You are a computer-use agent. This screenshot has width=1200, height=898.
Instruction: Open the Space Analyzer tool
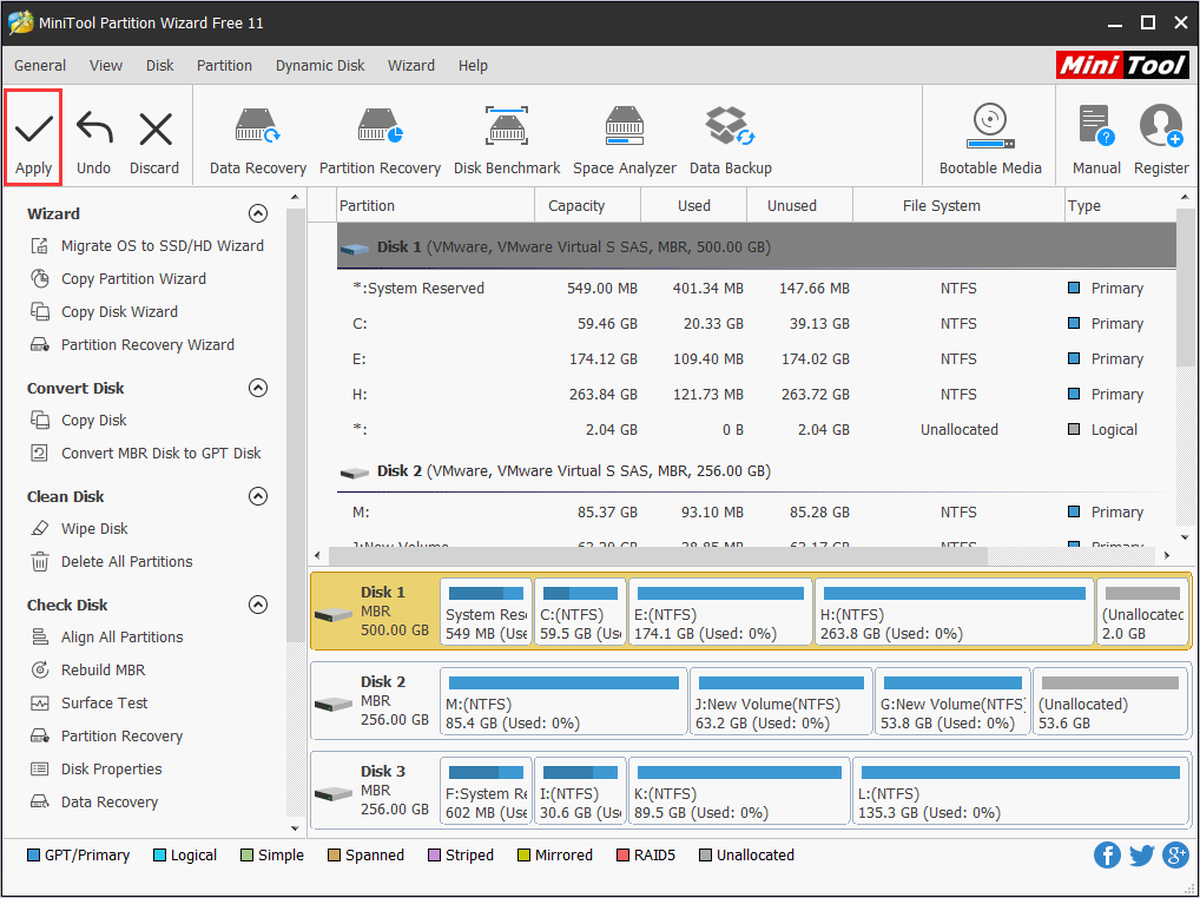click(625, 142)
